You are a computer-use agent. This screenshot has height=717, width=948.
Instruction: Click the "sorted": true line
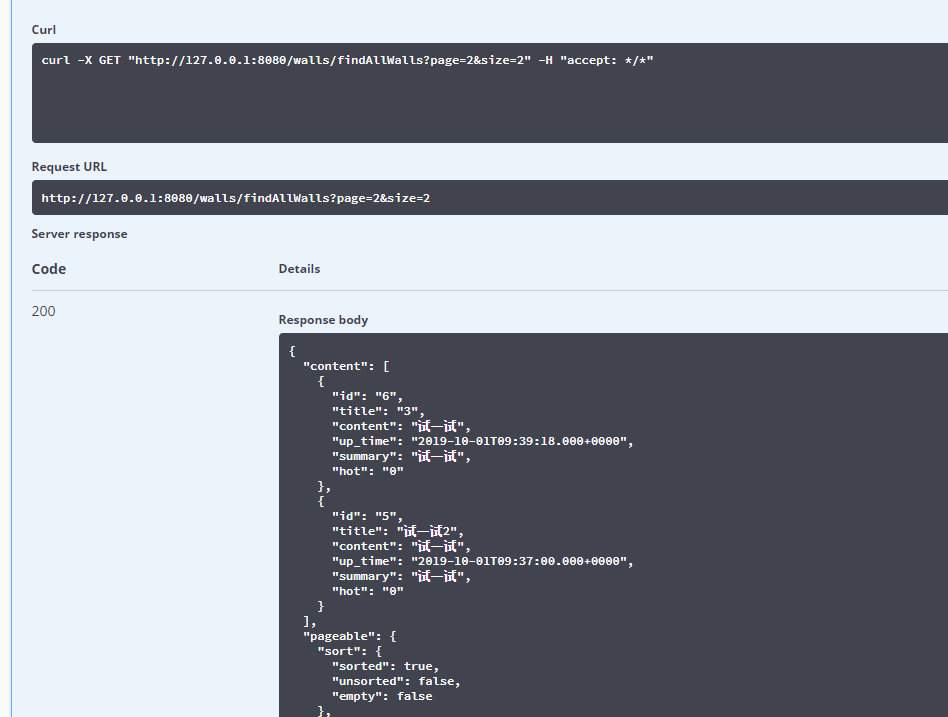[385, 666]
